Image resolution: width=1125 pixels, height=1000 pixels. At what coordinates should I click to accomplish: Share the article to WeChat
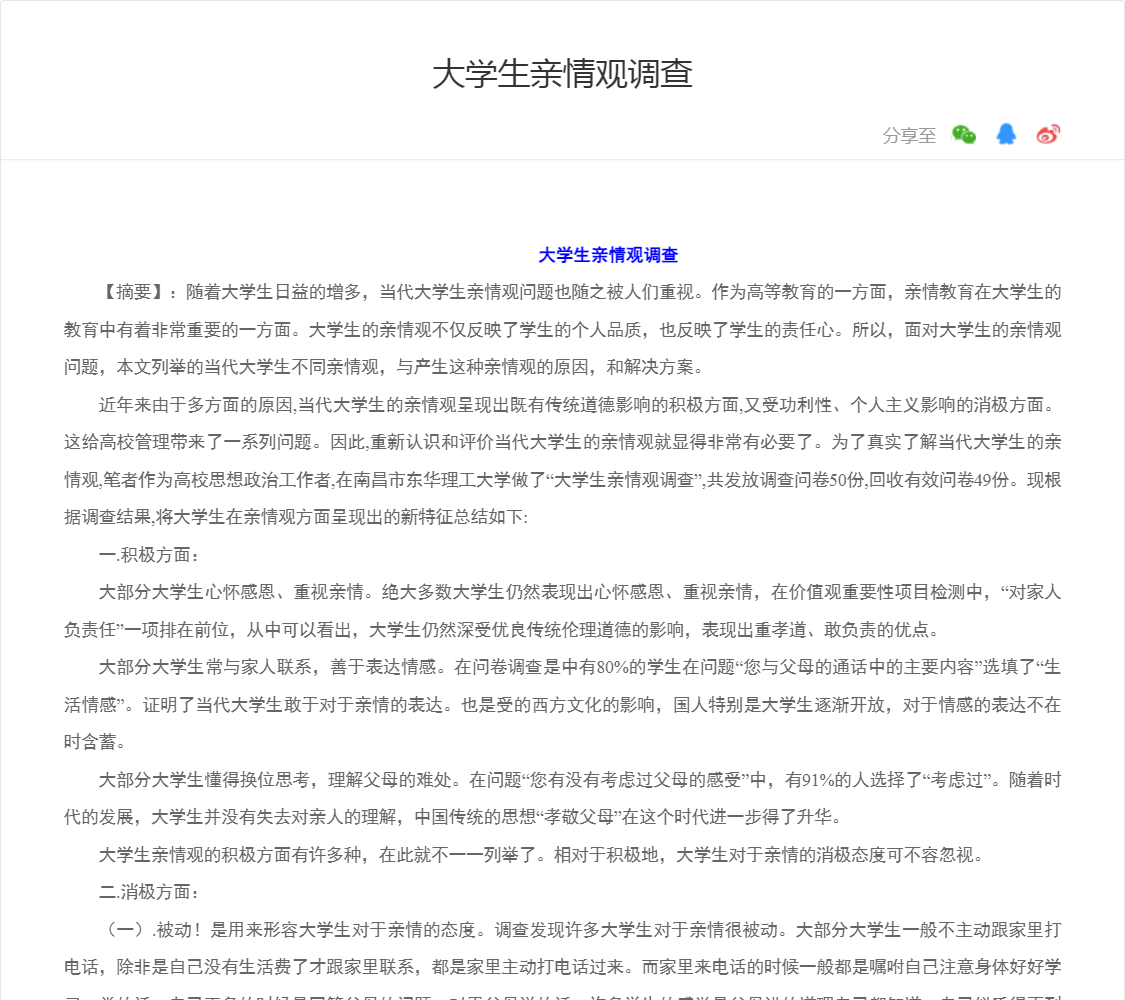[964, 134]
